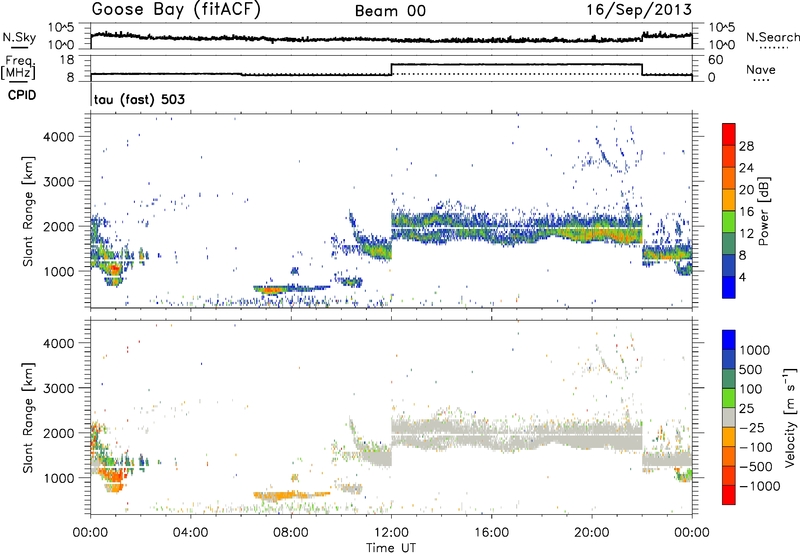Image resolution: width=800 pixels, height=554 pixels.
Task: Click the '08:00' time axis label
Action: pyautogui.click(x=291, y=532)
